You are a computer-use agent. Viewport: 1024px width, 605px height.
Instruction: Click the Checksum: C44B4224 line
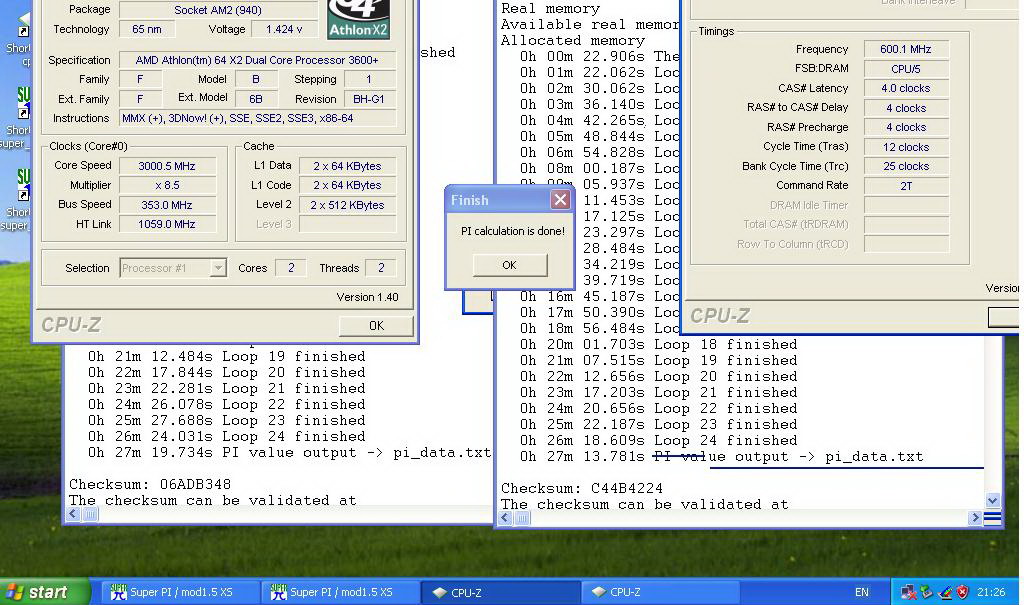[x=582, y=488]
